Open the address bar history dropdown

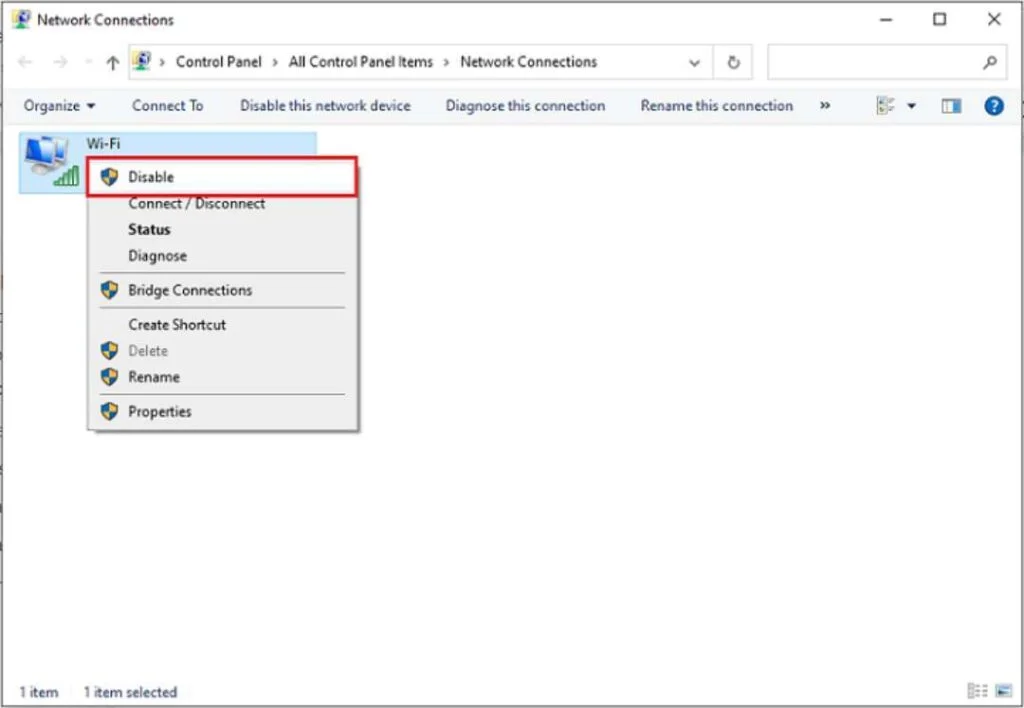point(694,62)
